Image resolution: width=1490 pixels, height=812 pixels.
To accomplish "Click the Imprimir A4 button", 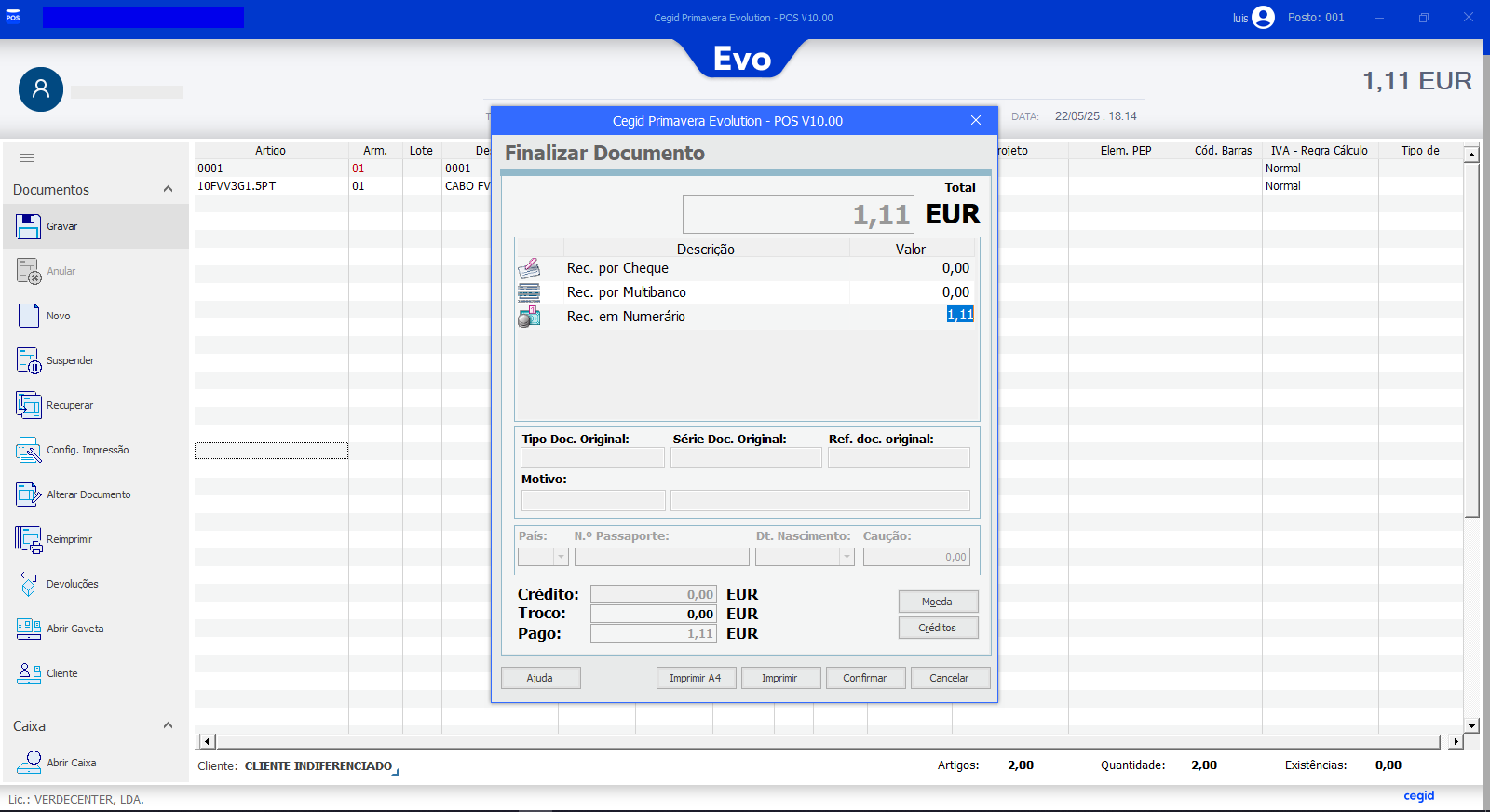I will 695,678.
